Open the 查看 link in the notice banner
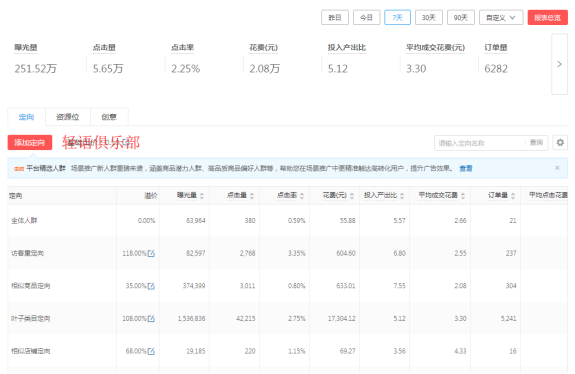 466,168
